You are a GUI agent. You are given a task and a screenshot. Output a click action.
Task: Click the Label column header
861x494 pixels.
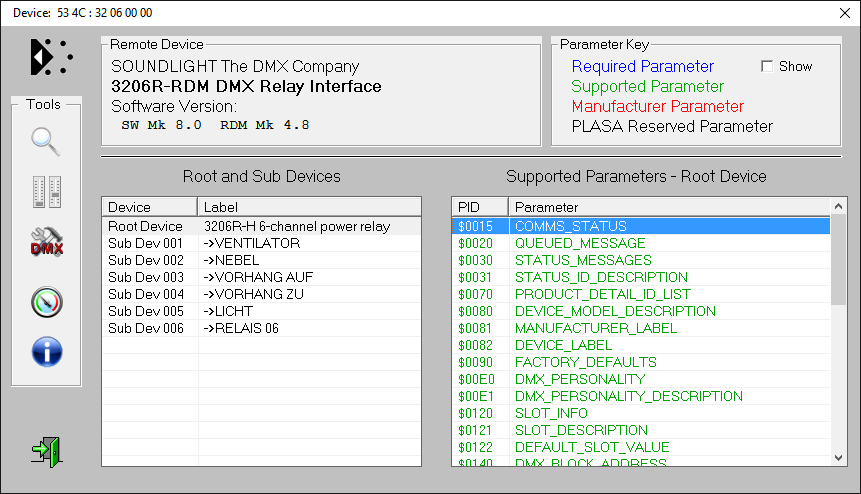pos(308,207)
